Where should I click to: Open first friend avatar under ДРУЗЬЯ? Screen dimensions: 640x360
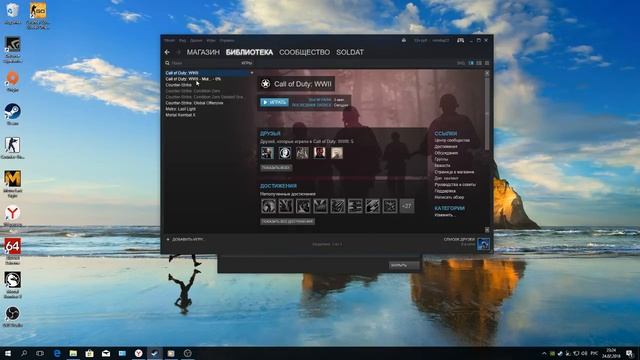click(267, 153)
